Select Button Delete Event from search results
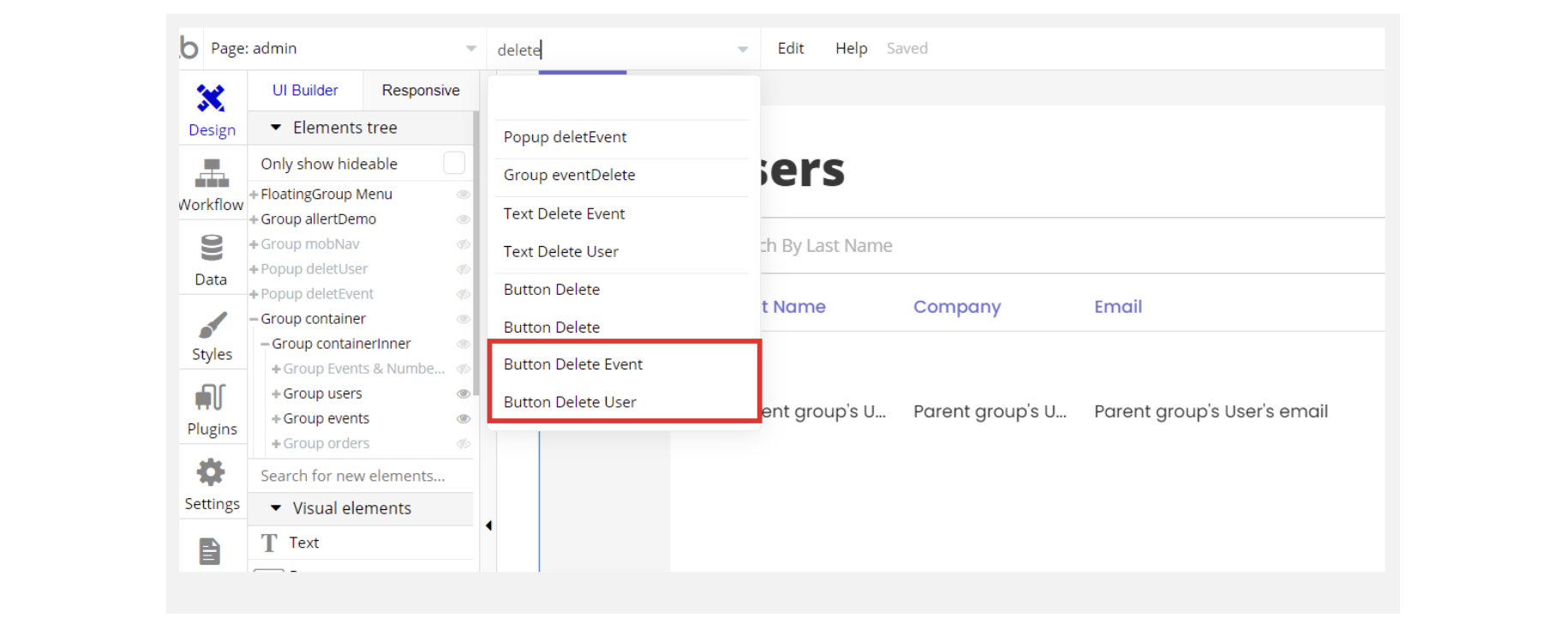This screenshot has height=624, width=1568. tap(573, 364)
